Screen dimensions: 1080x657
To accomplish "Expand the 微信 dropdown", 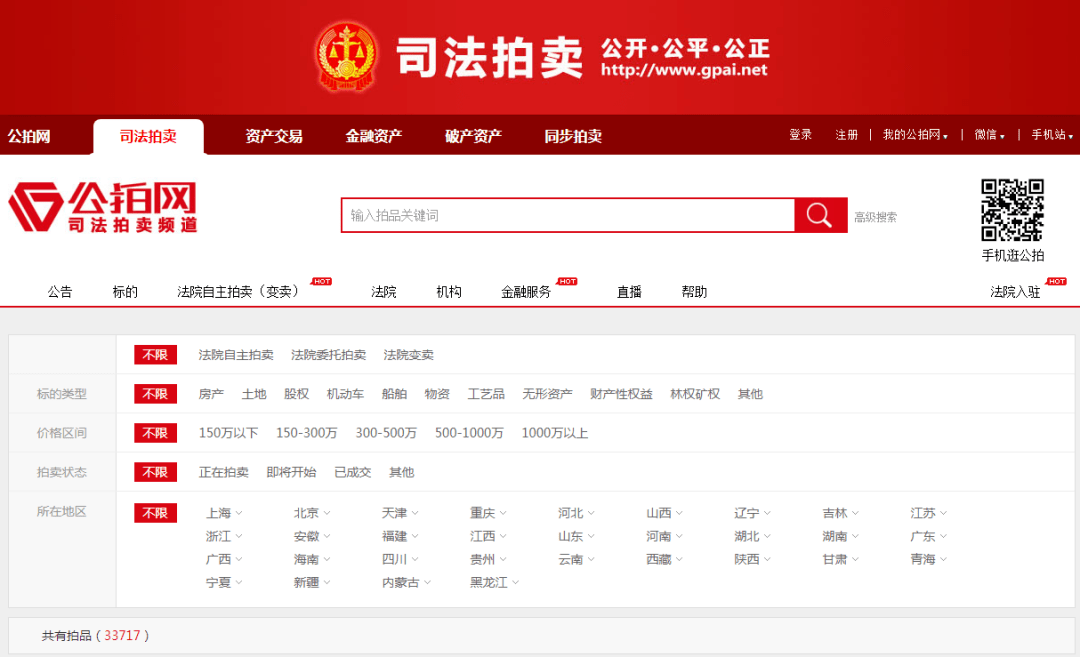I will [989, 135].
